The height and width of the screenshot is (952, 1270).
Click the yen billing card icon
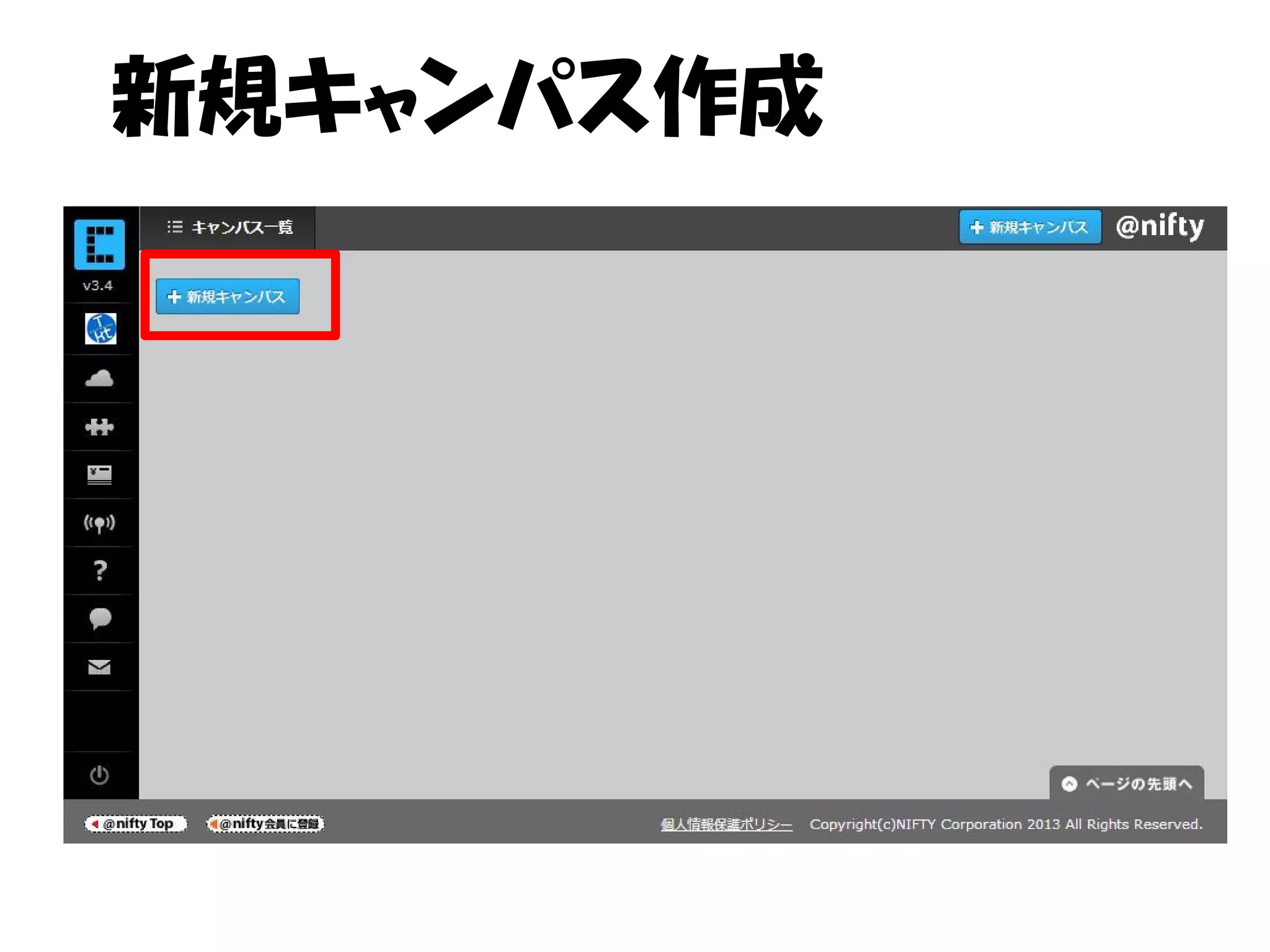click(x=99, y=474)
